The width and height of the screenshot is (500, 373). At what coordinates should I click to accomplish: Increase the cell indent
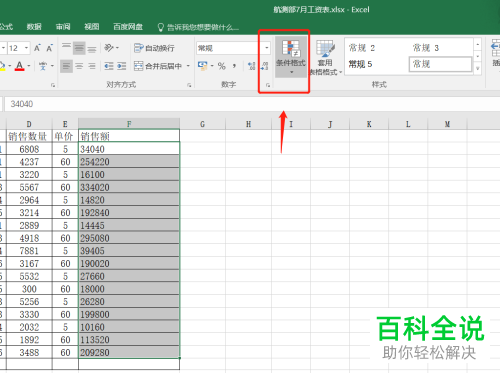click(122, 66)
